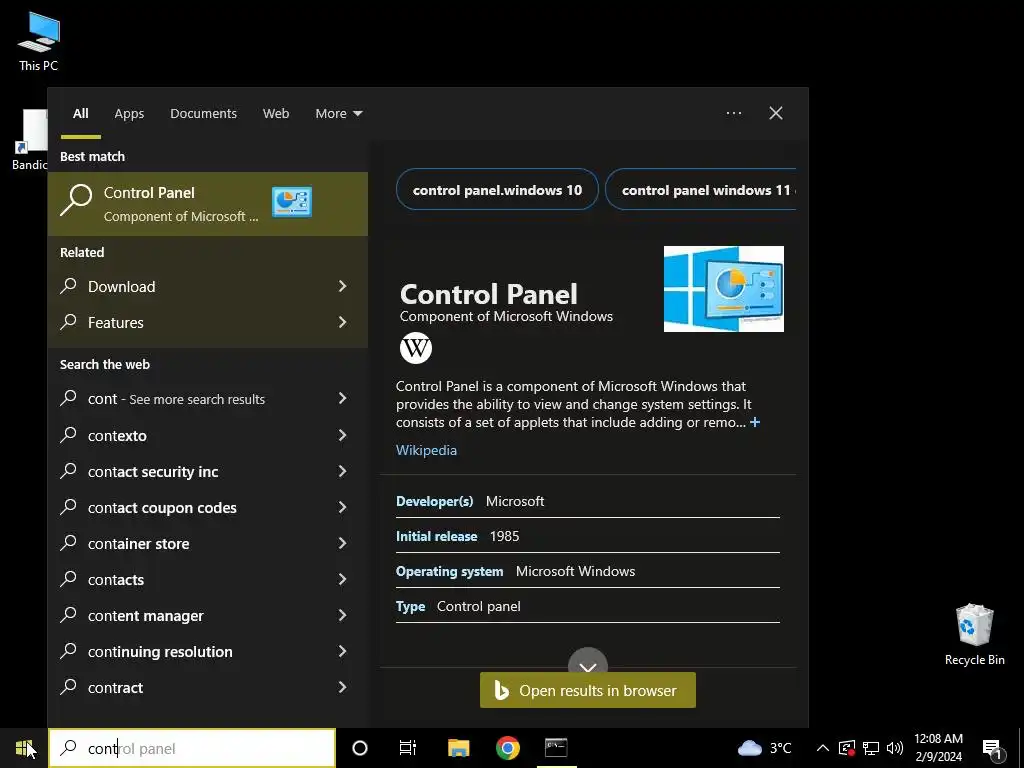Open the three-dots options menu in search panel
Screen dimensions: 1024x768
[734, 113]
